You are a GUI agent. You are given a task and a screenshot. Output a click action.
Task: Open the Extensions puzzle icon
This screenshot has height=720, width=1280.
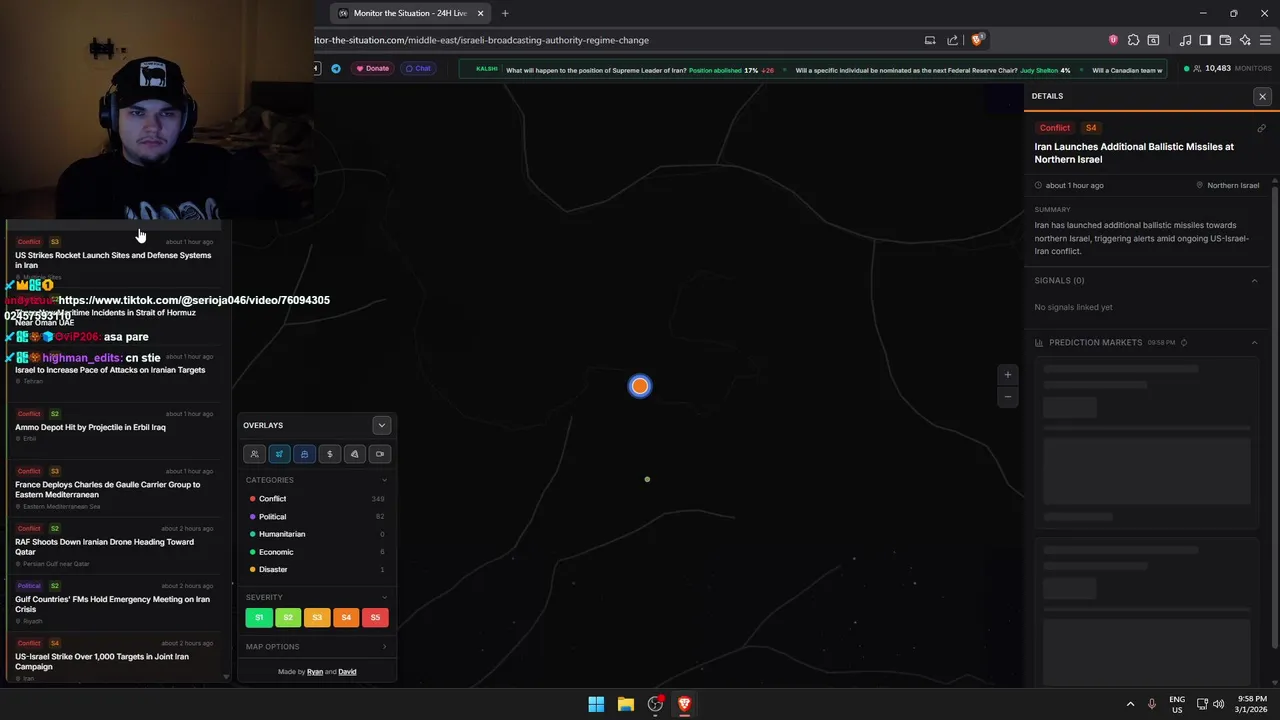1133,40
